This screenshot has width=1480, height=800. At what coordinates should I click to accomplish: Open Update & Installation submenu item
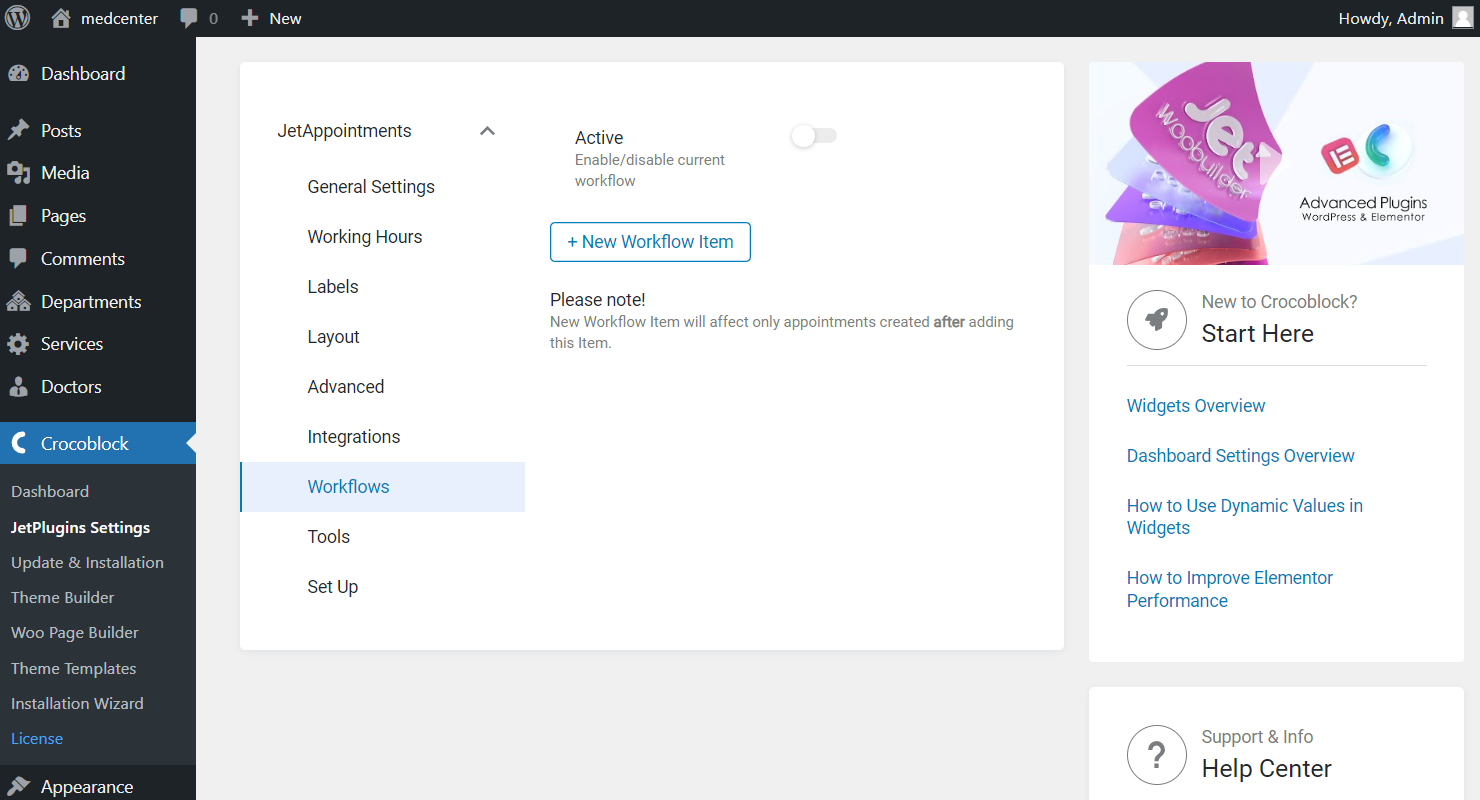coord(87,563)
